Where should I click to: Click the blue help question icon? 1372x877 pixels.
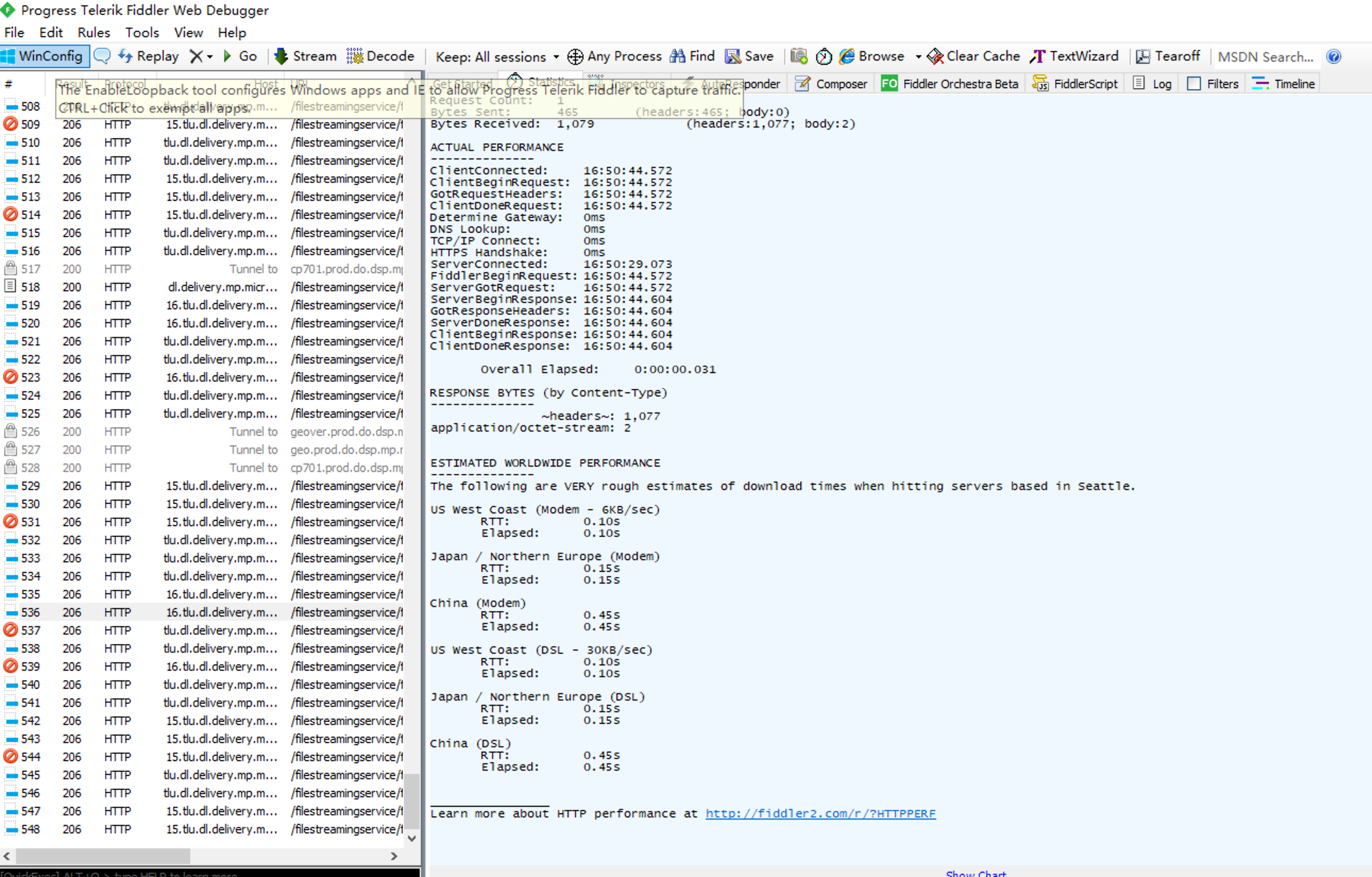coord(1333,56)
